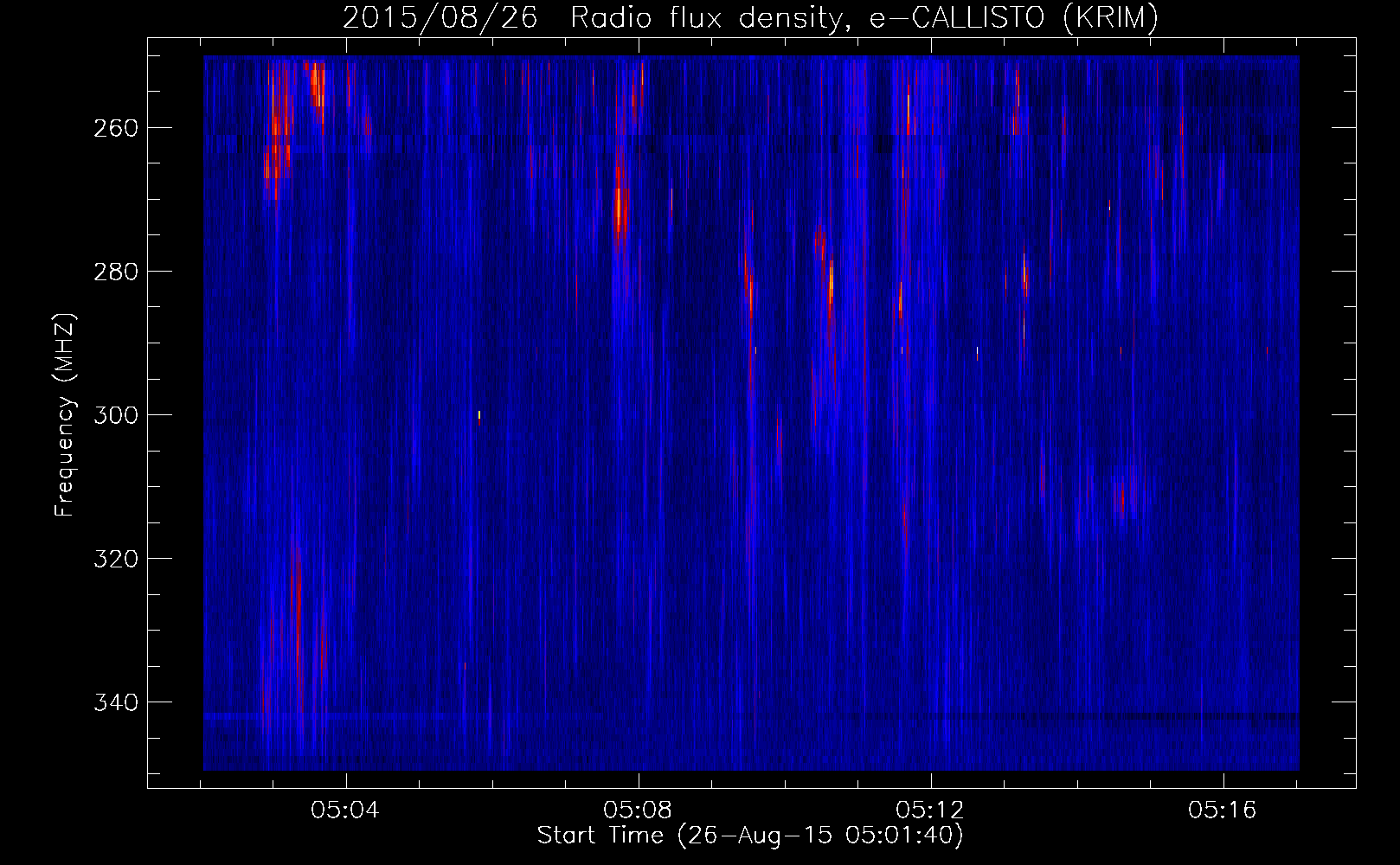This screenshot has width=1400, height=865.
Task: Click the 05:12 time tick label
Action: click(930, 810)
